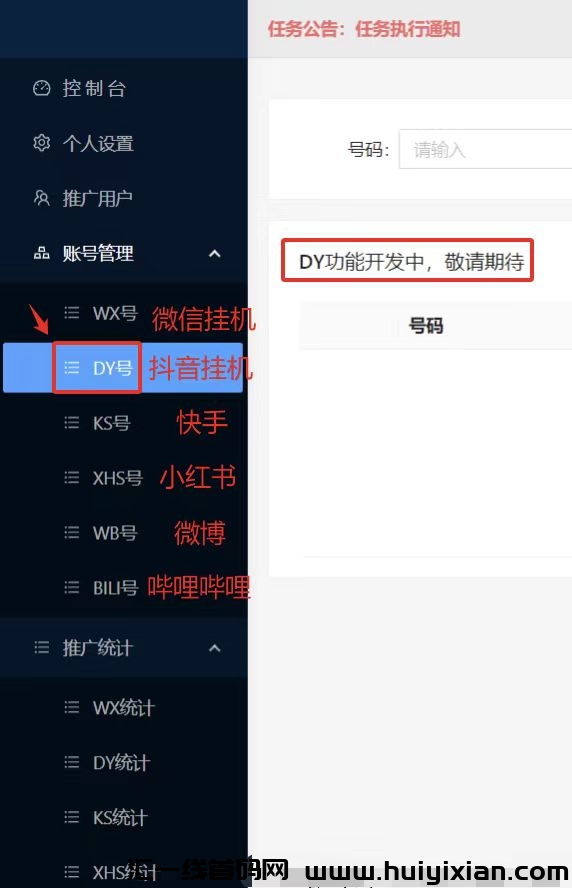Click the list icon beside 推广统计

(41, 647)
